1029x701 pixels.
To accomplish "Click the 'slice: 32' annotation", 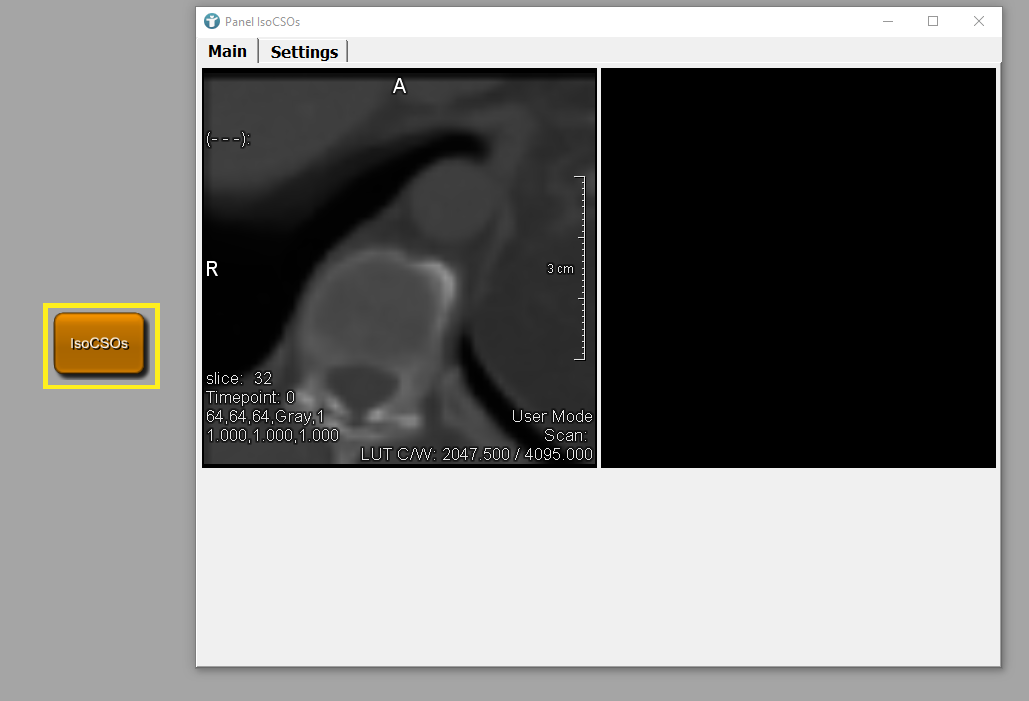I will point(239,378).
